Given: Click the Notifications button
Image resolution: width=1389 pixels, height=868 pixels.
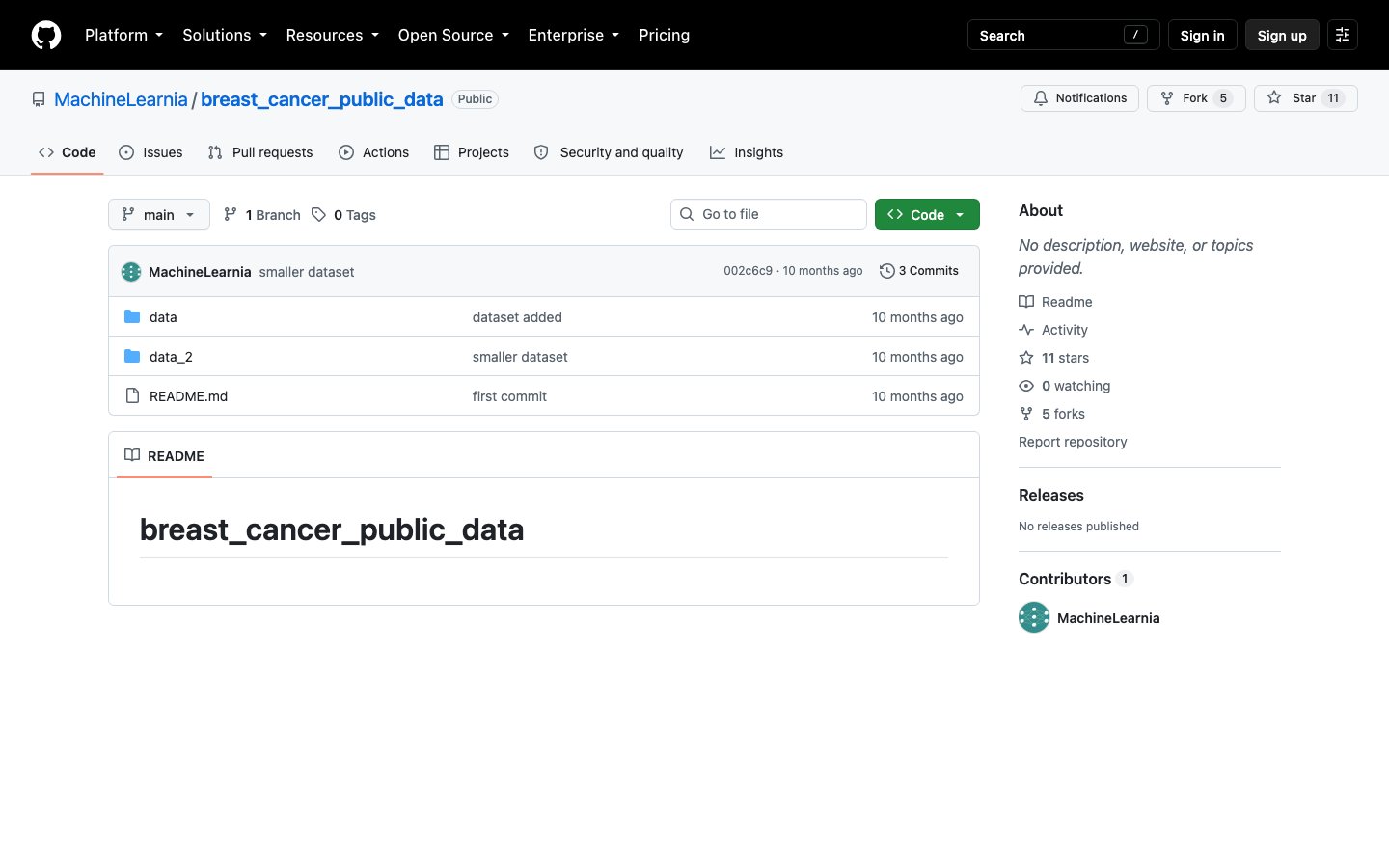Looking at the screenshot, I should 1080,98.
